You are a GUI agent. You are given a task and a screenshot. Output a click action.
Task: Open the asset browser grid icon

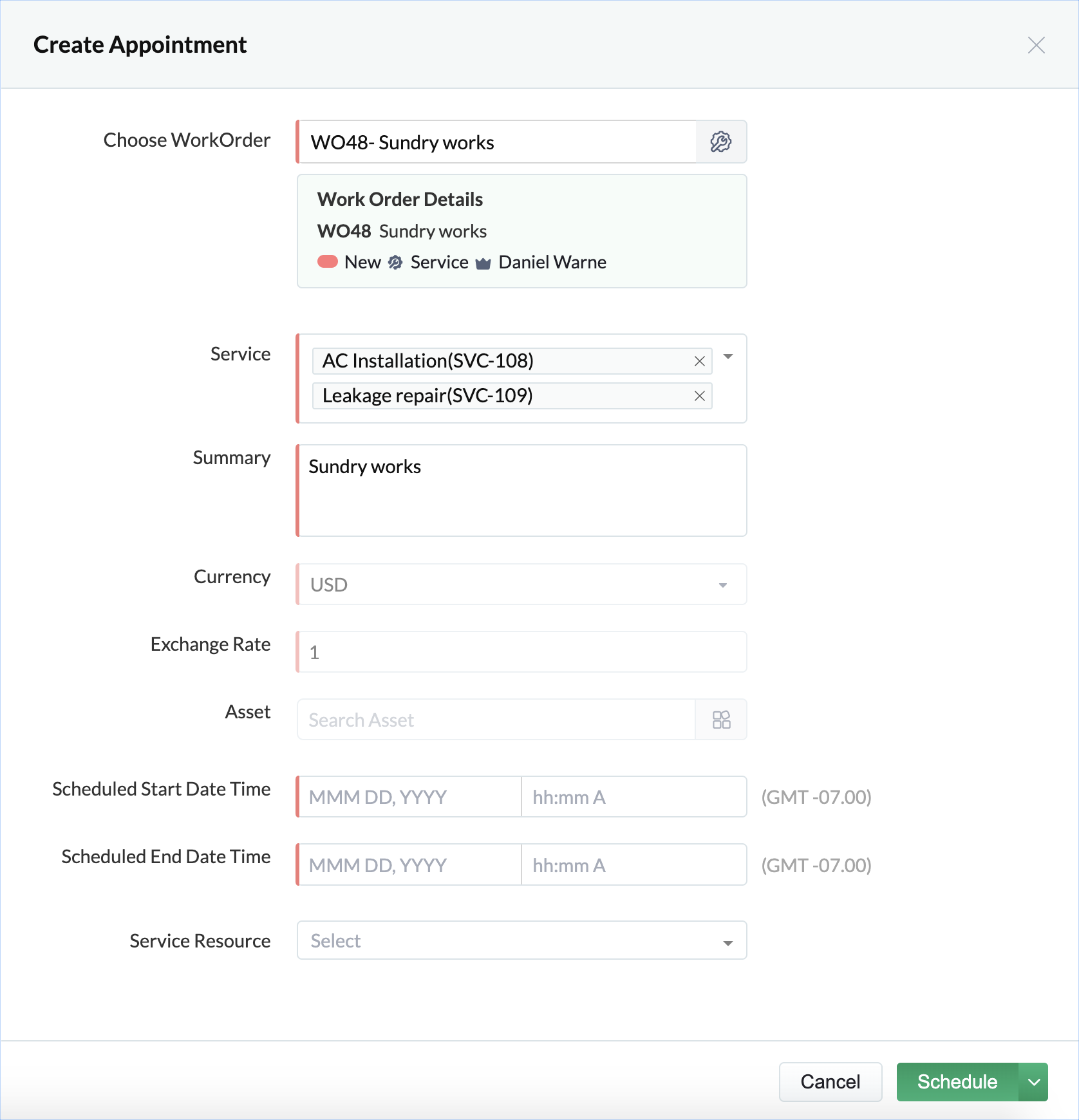(721, 720)
